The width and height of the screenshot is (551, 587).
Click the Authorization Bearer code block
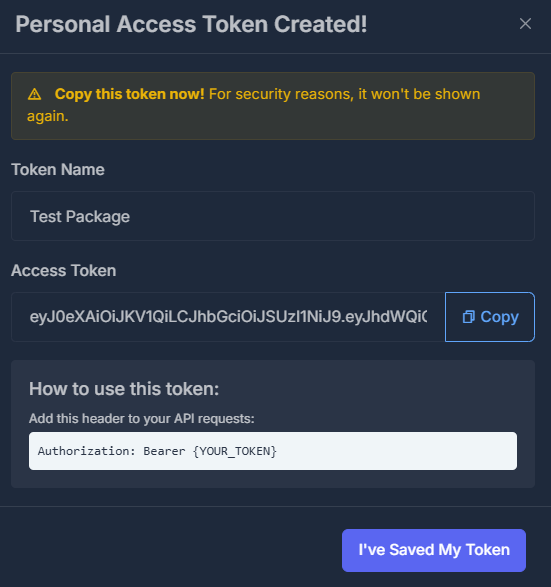[x=273, y=451]
